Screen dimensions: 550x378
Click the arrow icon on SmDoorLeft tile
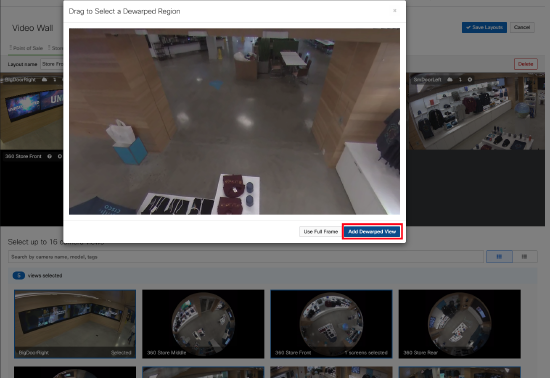[460, 80]
